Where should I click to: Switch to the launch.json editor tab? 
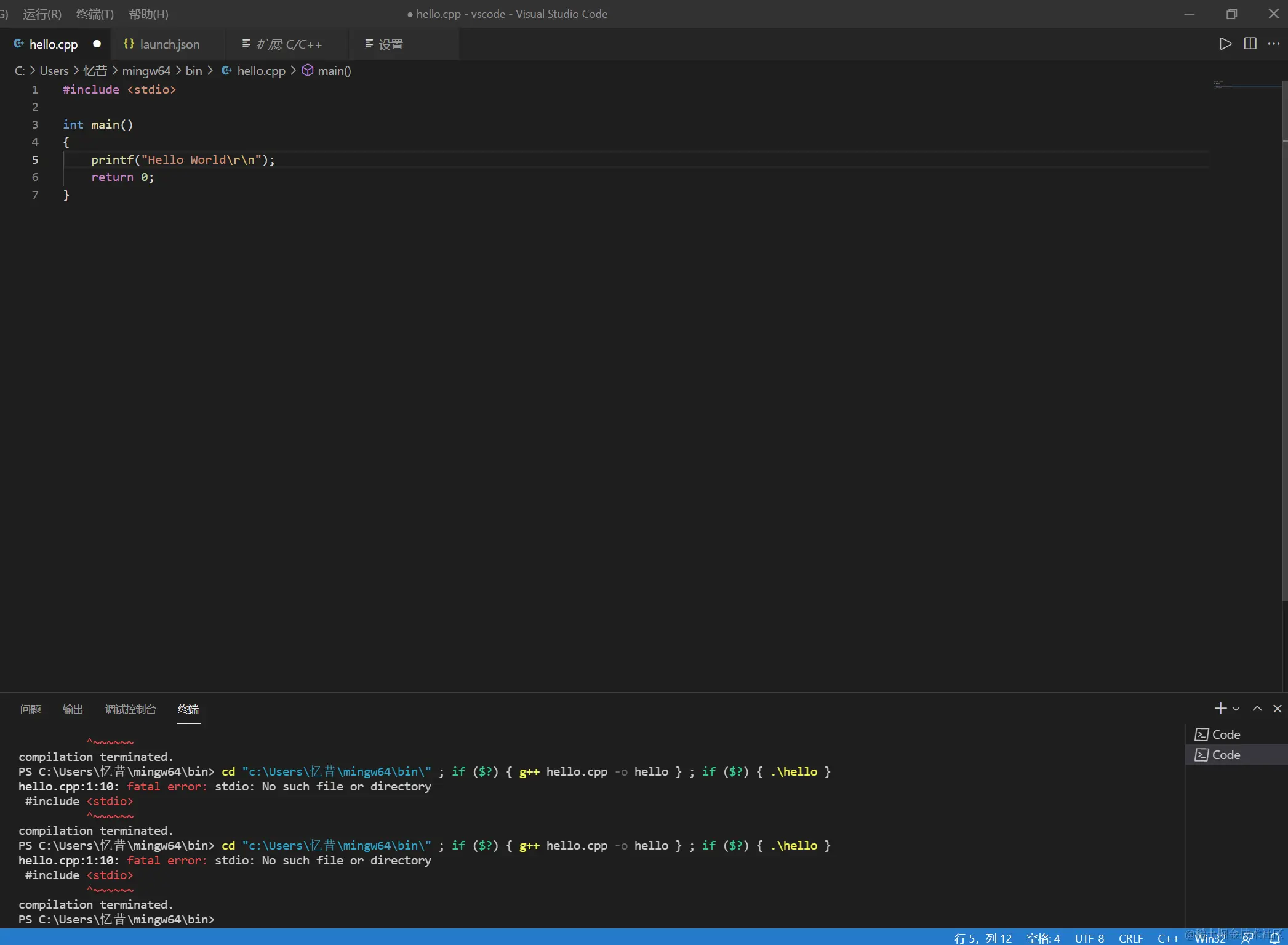click(x=169, y=44)
